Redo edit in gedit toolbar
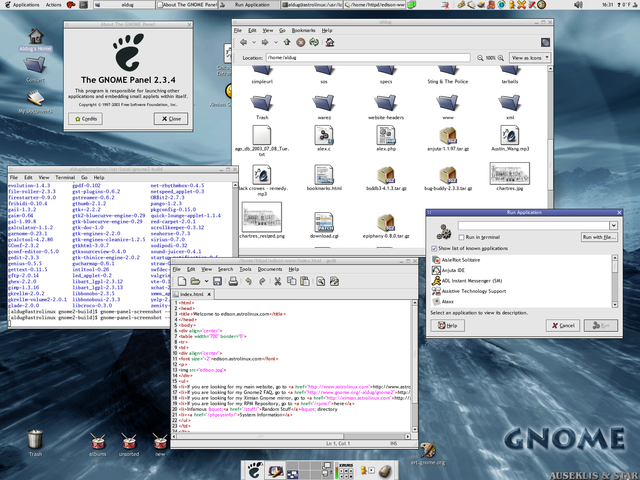The height and width of the screenshot is (480, 640). (x=262, y=281)
